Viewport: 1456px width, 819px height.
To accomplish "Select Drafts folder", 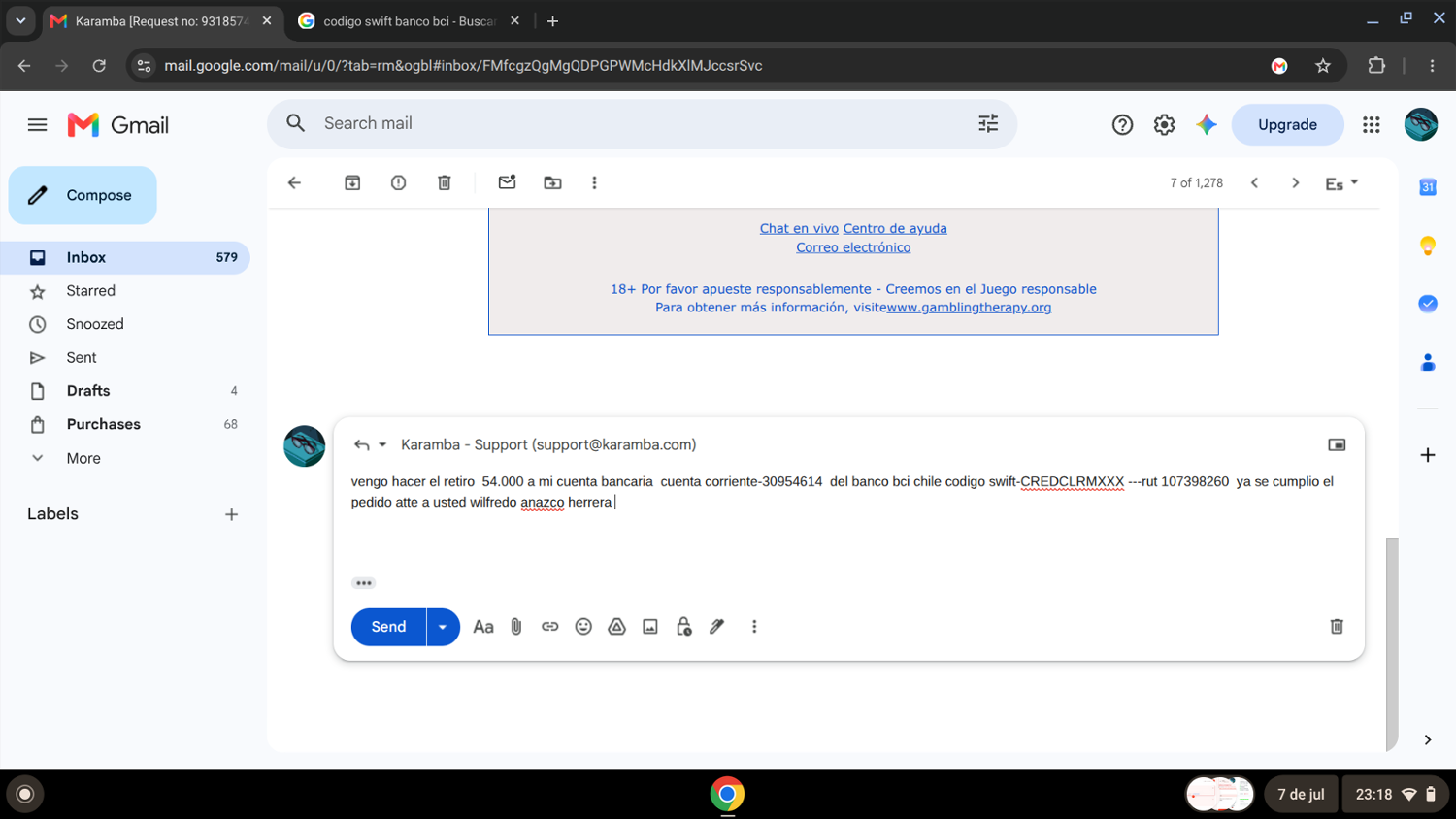I will tap(125, 391).
